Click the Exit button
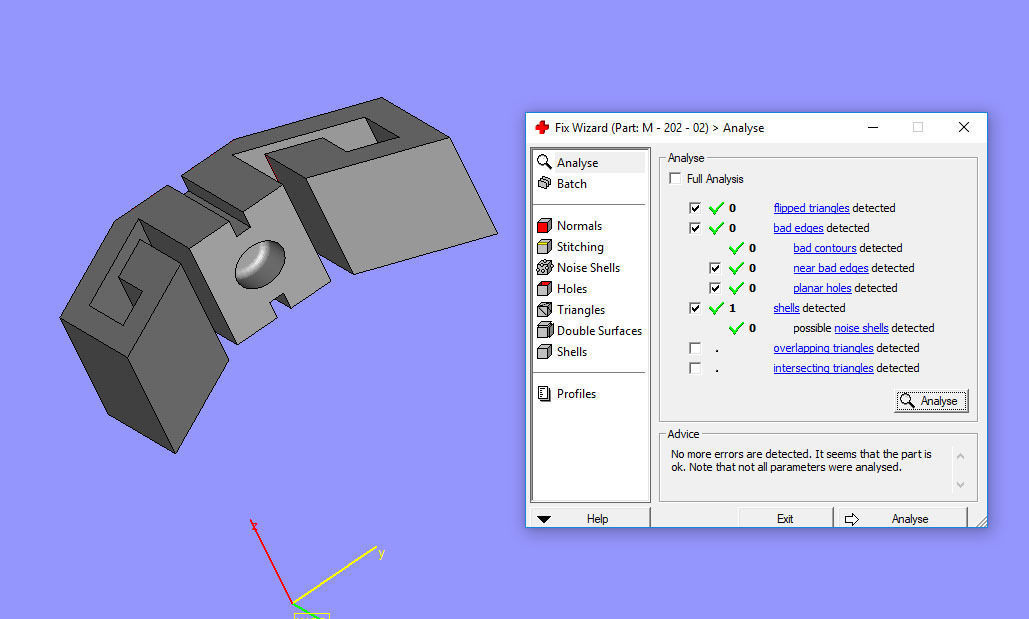The height and width of the screenshot is (619, 1029). click(786, 519)
